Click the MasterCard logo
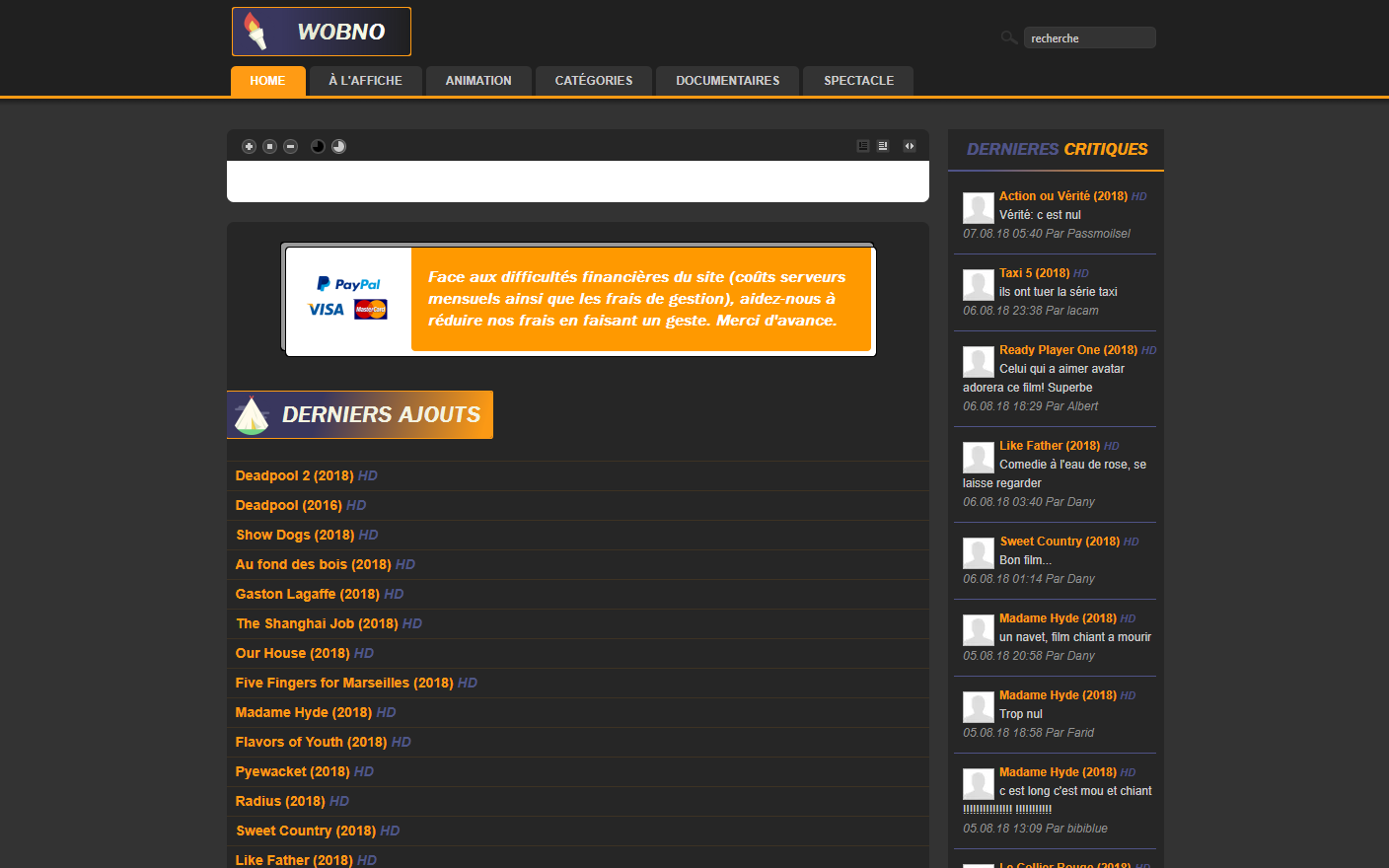 pyautogui.click(x=371, y=310)
